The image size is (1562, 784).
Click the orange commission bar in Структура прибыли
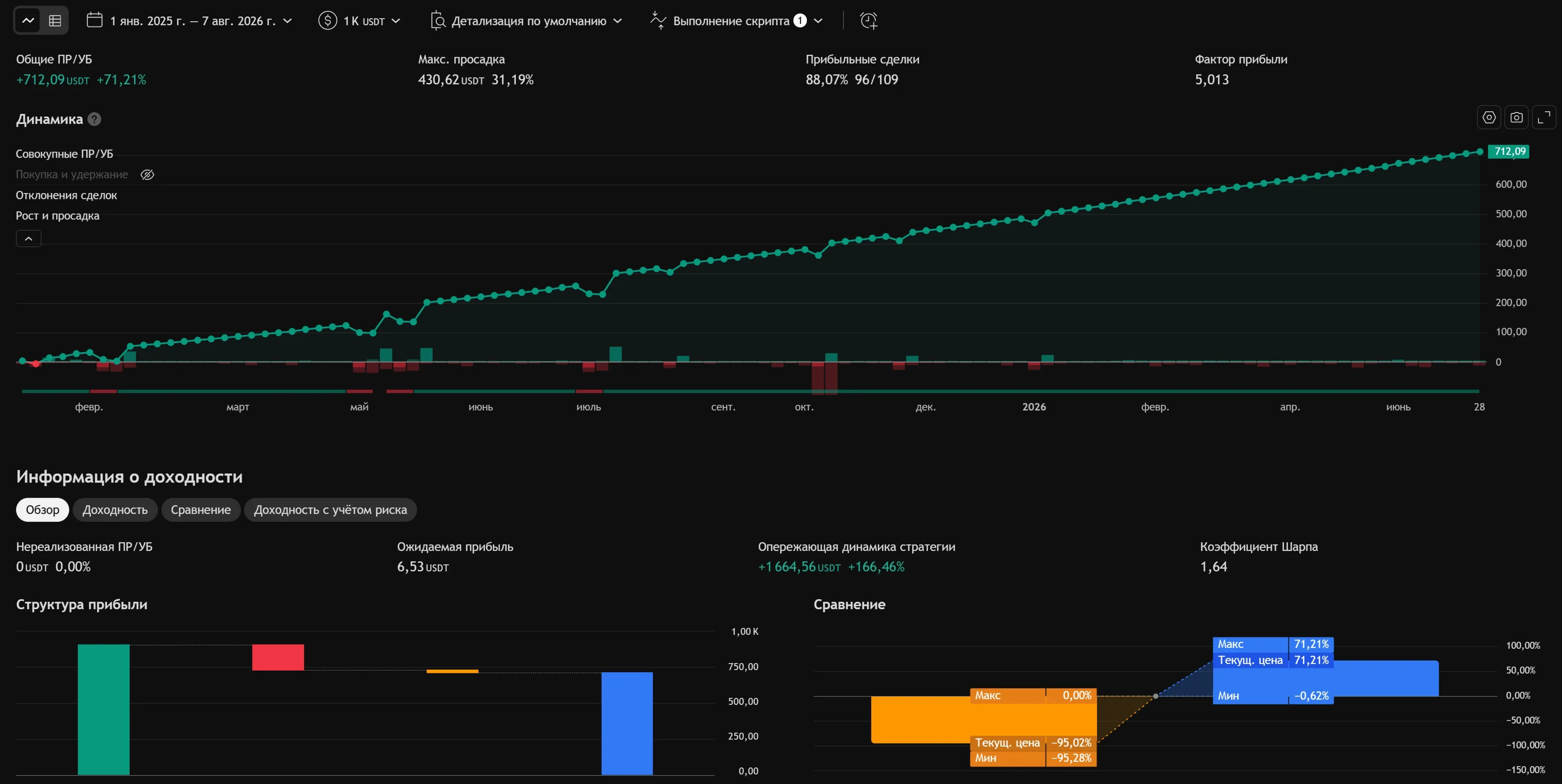tap(452, 671)
